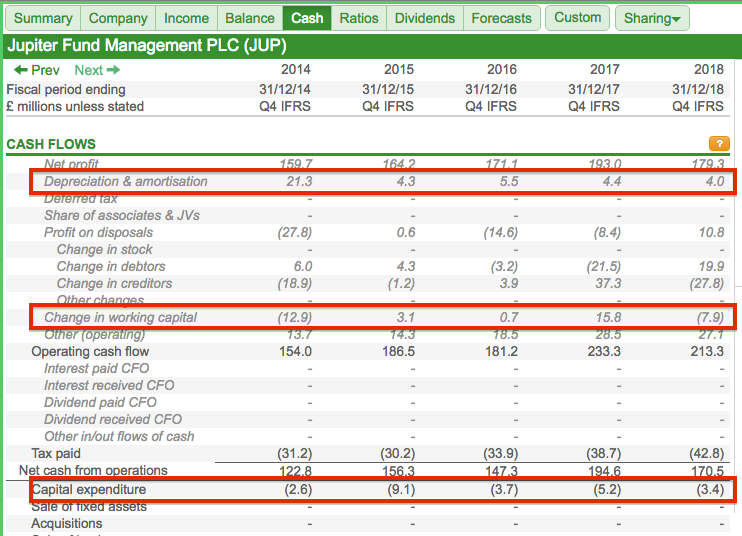Click 2014 operating cash flow value 154.0
742x536 pixels.
tap(295, 351)
